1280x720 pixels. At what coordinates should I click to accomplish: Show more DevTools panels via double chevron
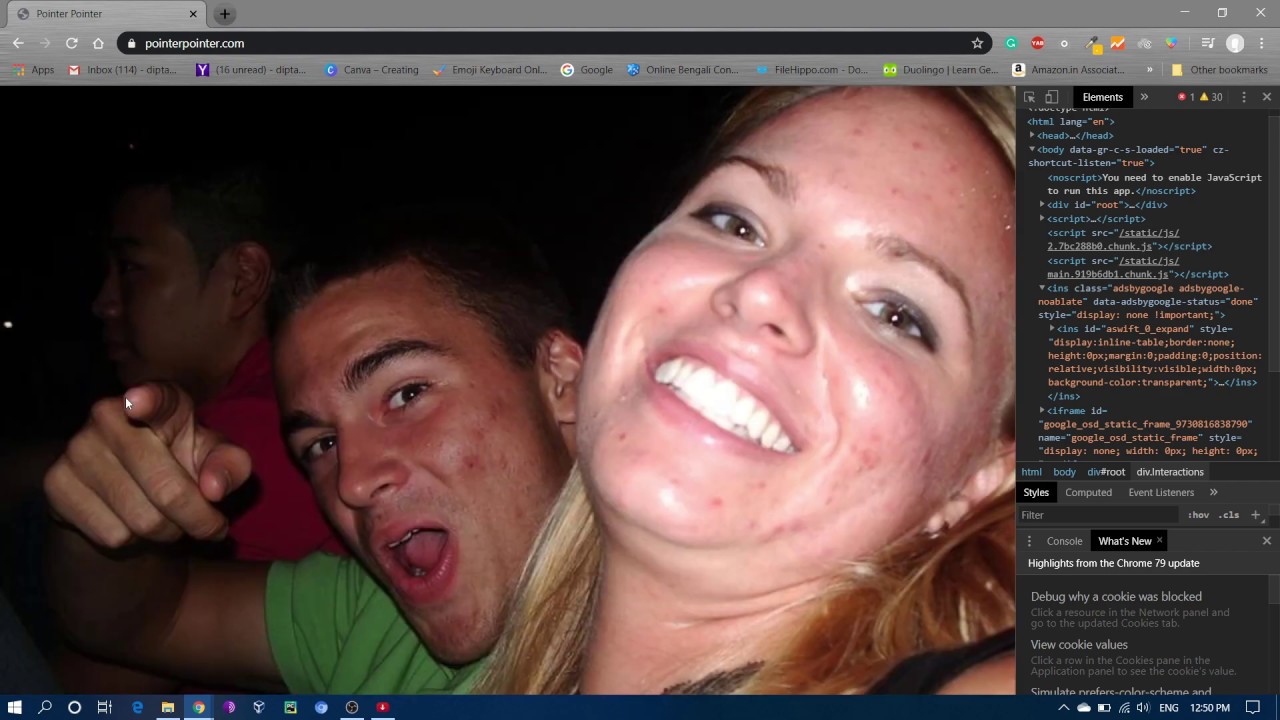tap(1144, 97)
